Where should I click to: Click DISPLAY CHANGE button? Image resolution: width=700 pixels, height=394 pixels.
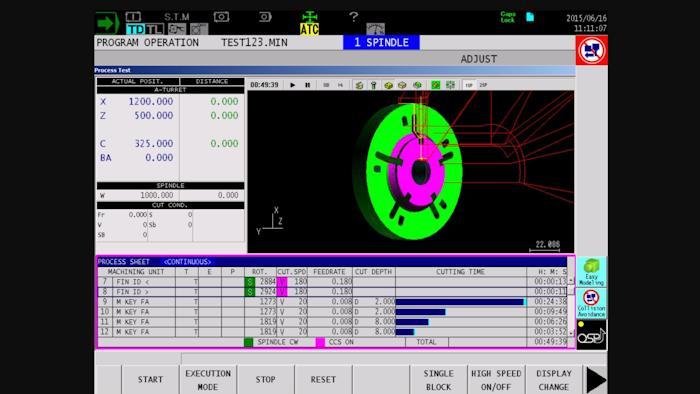pos(554,379)
